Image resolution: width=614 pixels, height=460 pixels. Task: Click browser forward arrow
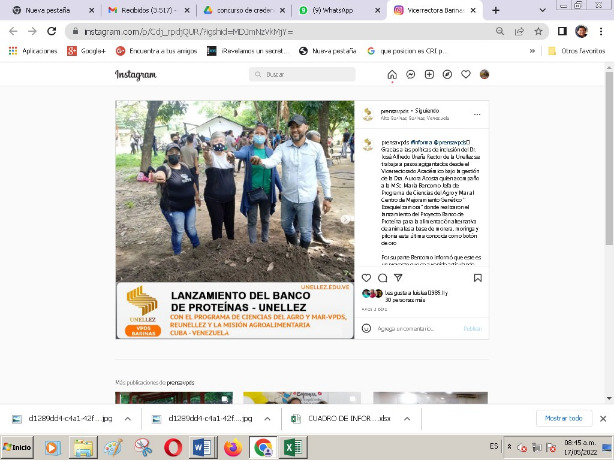click(32, 31)
